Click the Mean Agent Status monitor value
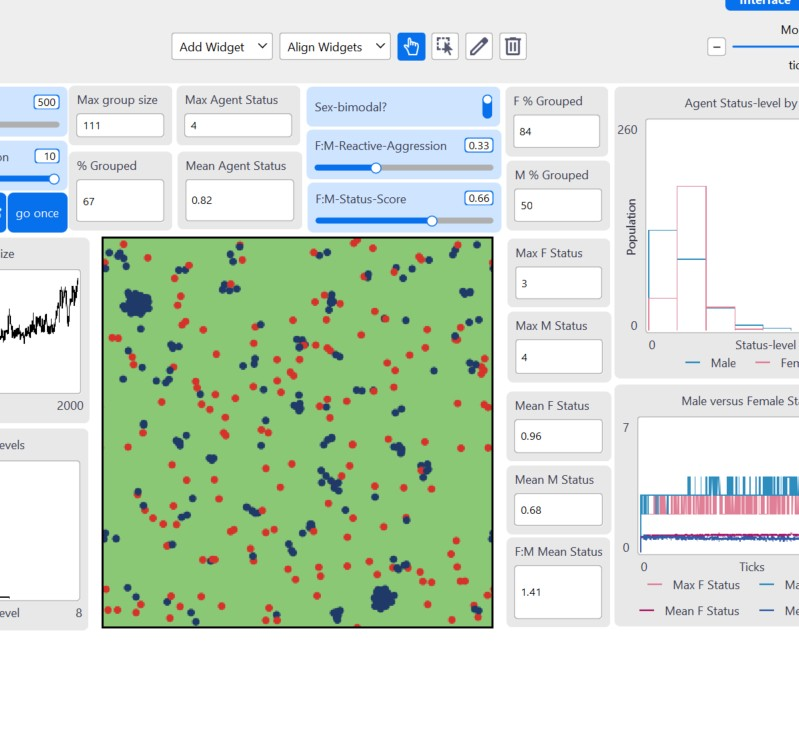799x732 pixels. 239,200
